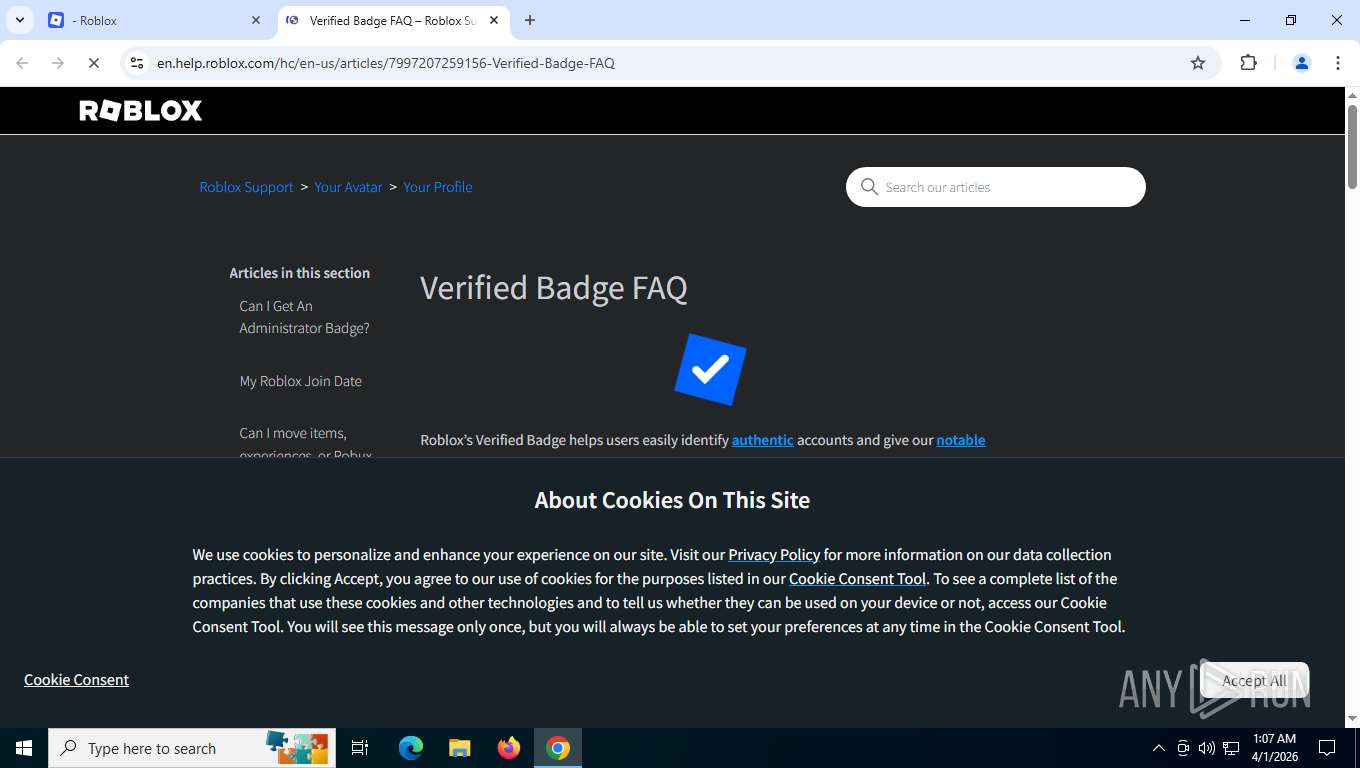Open File Explorer from taskbar
The image size is (1360, 768).
point(459,748)
